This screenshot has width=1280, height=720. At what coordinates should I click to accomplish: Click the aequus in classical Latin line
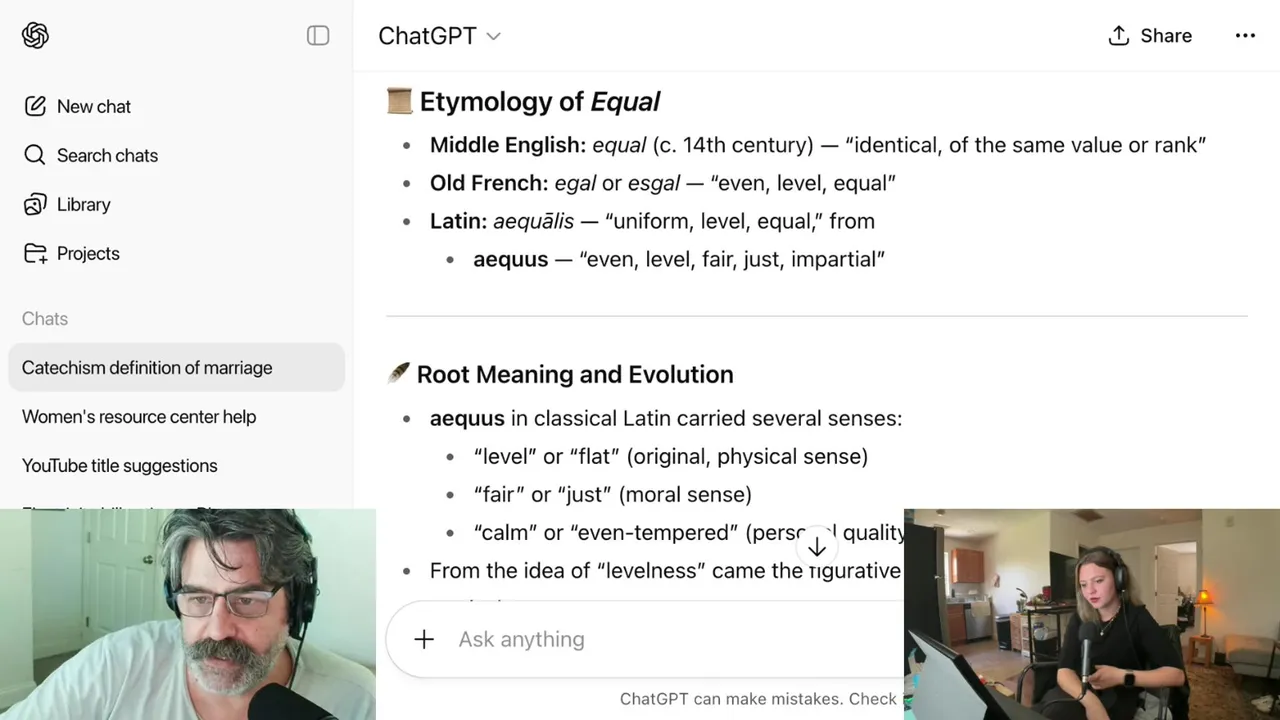coord(666,418)
